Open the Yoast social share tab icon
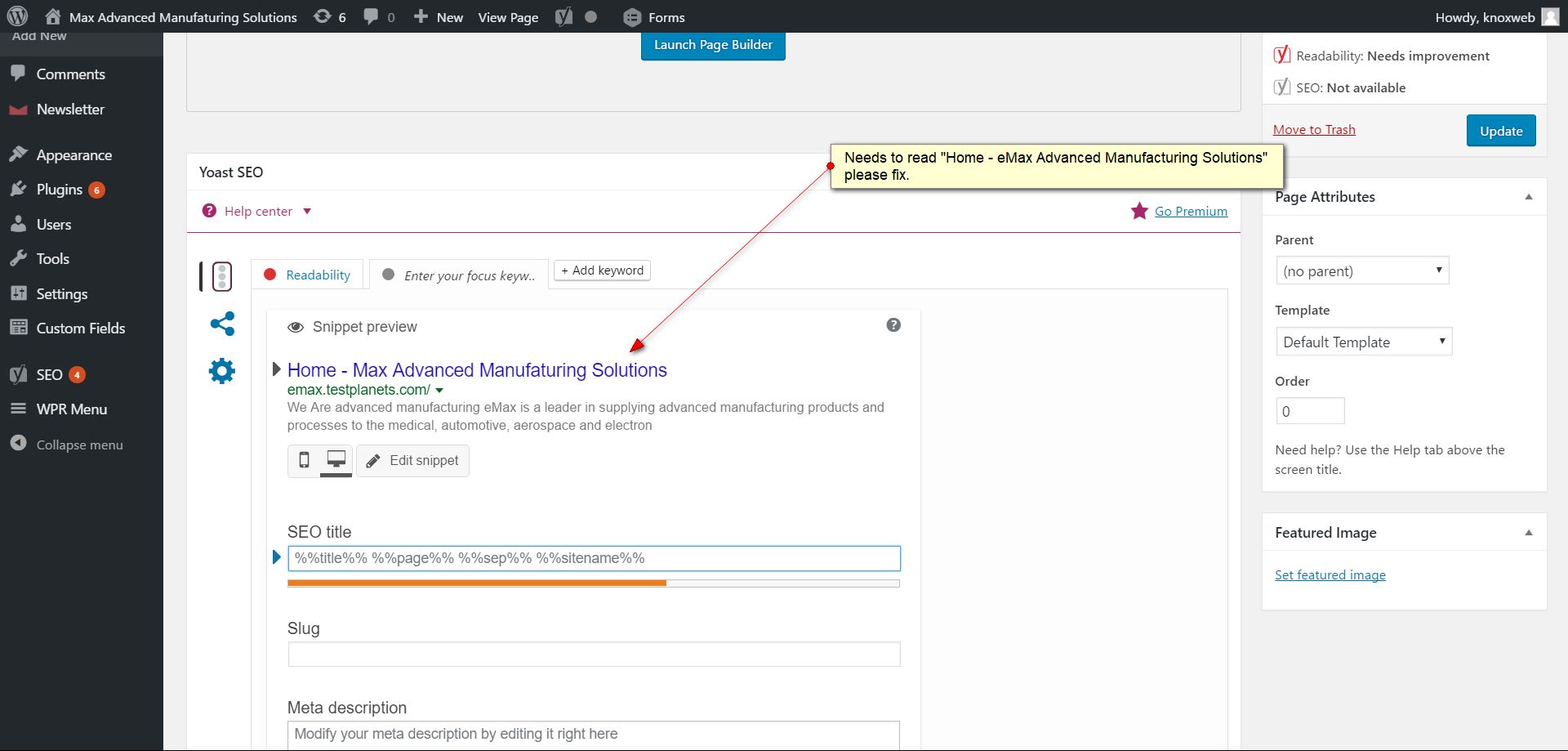Image resolution: width=1568 pixels, height=751 pixels. click(222, 324)
